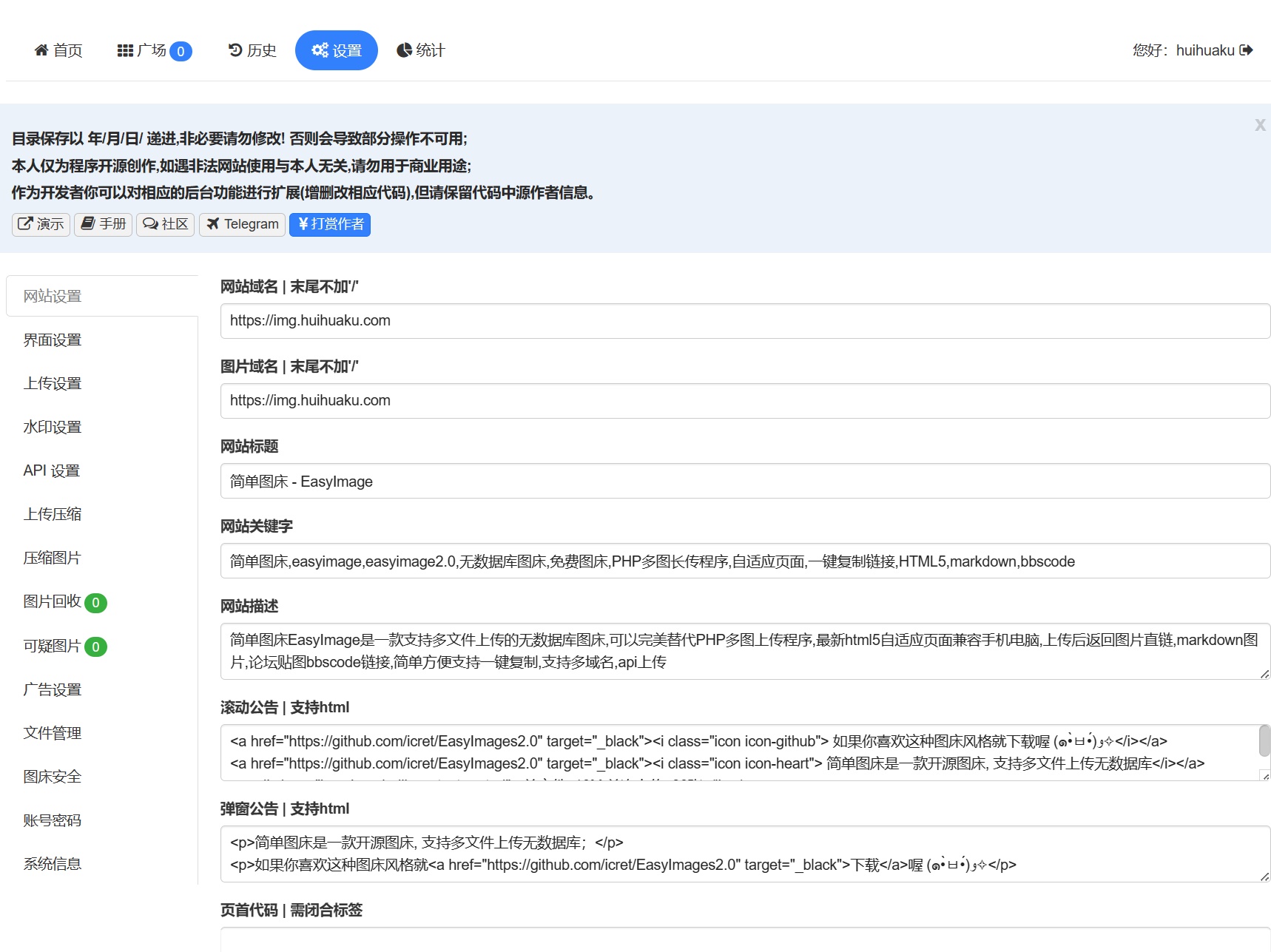
Task: Open the 演示 demo link
Action: [x=41, y=224]
